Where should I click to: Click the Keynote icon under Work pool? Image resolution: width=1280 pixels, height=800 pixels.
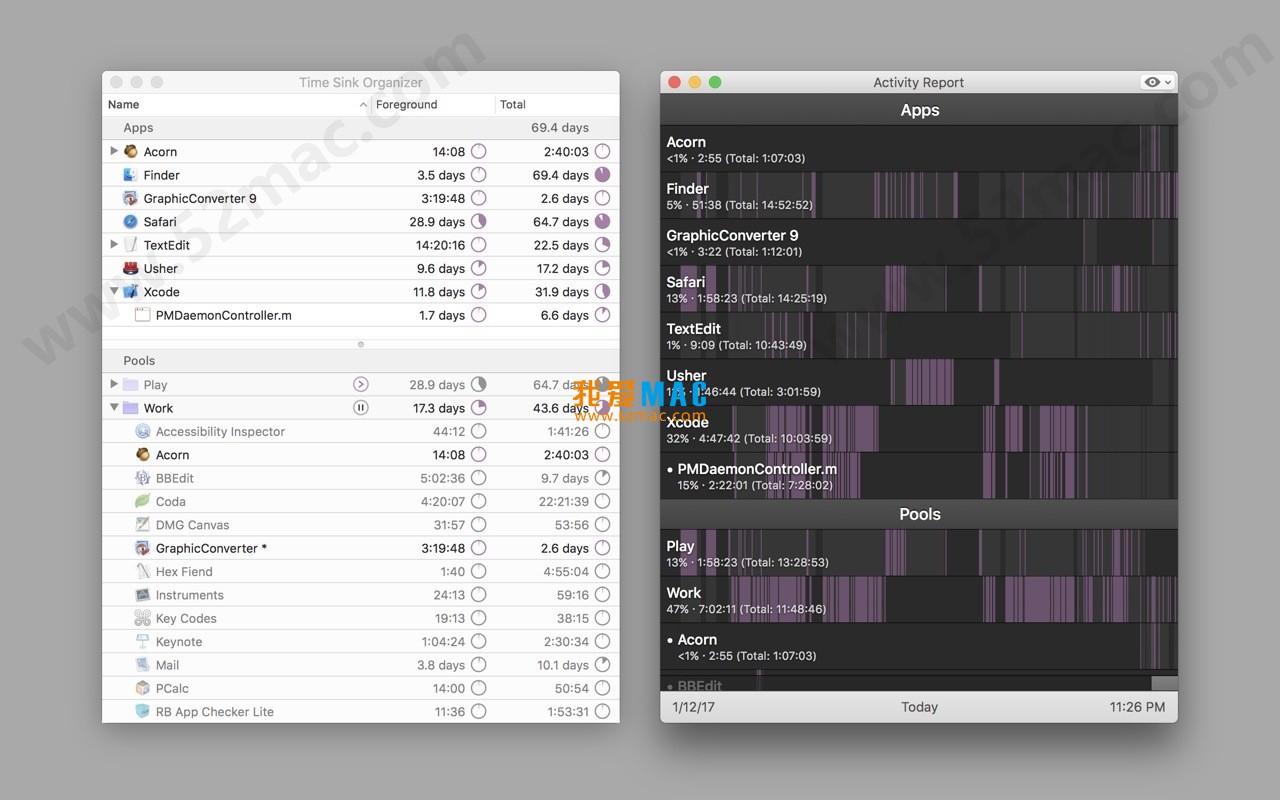tap(141, 641)
